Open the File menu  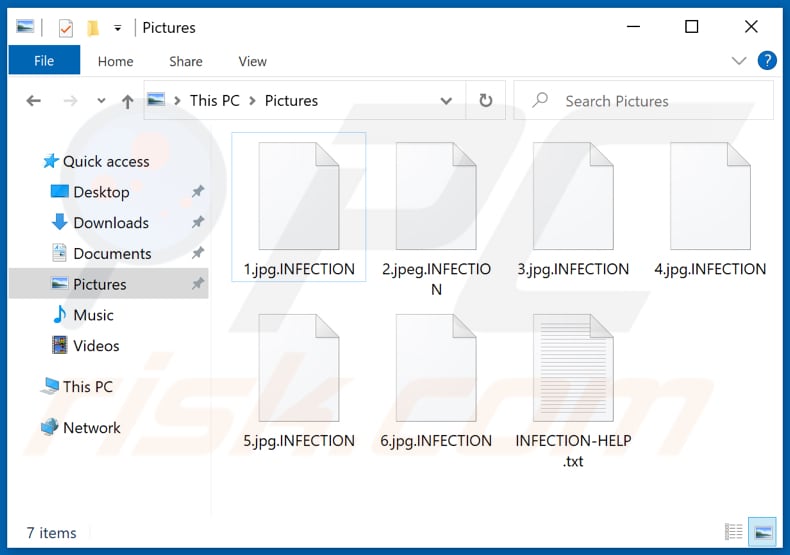coord(44,61)
